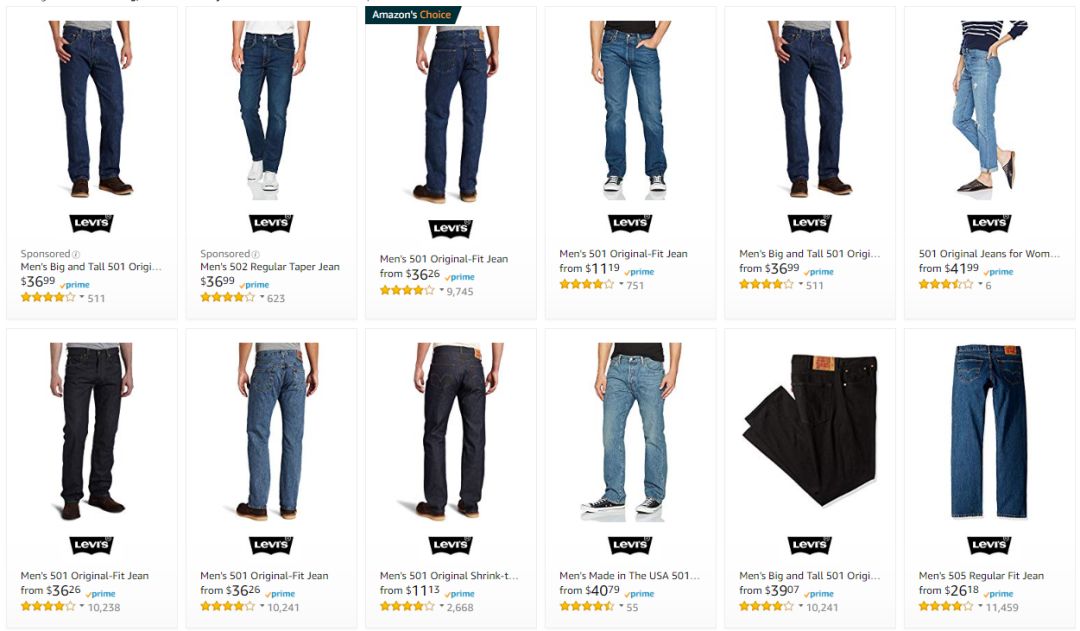Image resolution: width=1080 pixels, height=631 pixels.
Task: Expand rating dropdown arrow beside 623 reviews
Action: (x=262, y=297)
